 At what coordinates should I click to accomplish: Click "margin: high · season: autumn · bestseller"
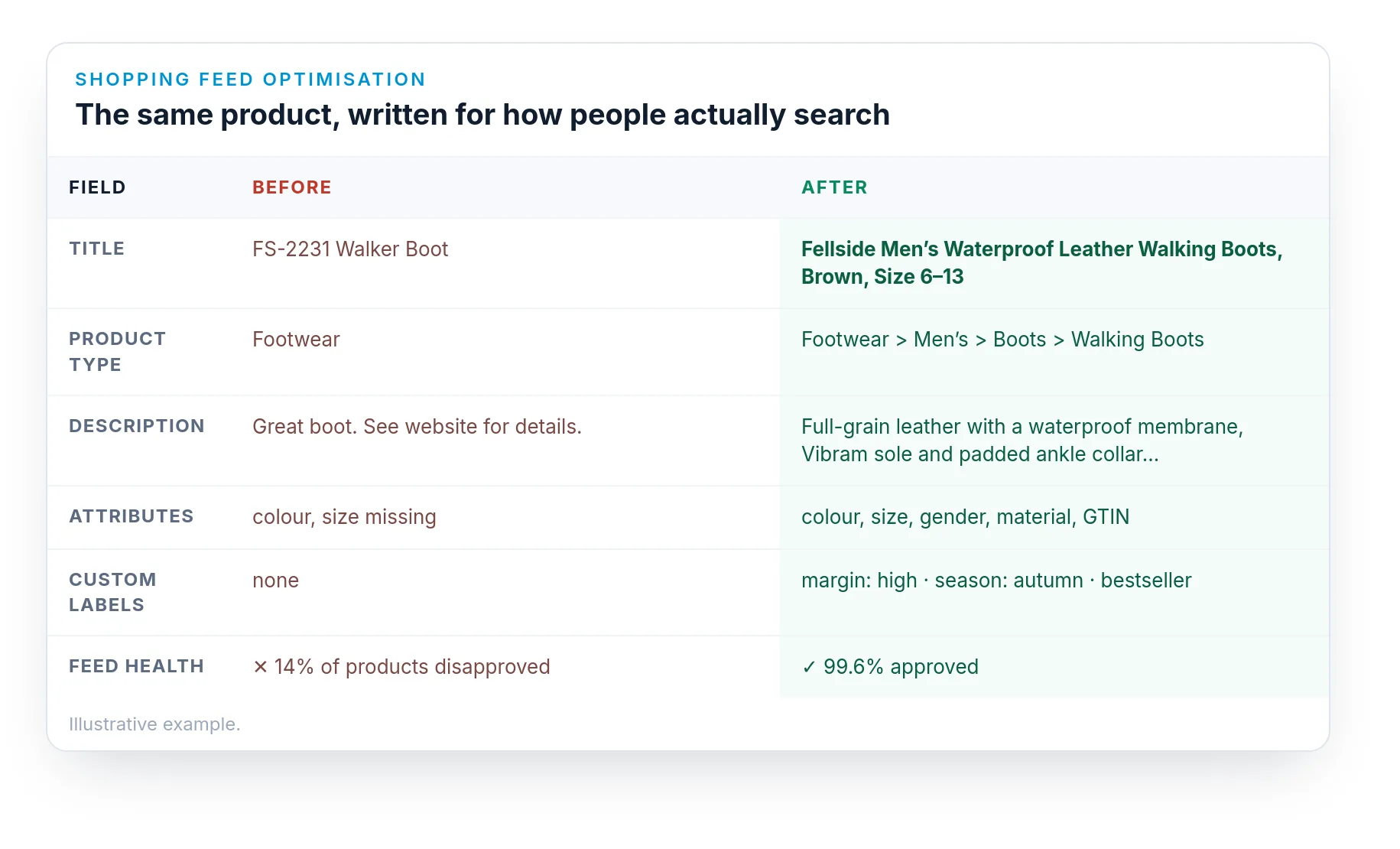click(996, 581)
